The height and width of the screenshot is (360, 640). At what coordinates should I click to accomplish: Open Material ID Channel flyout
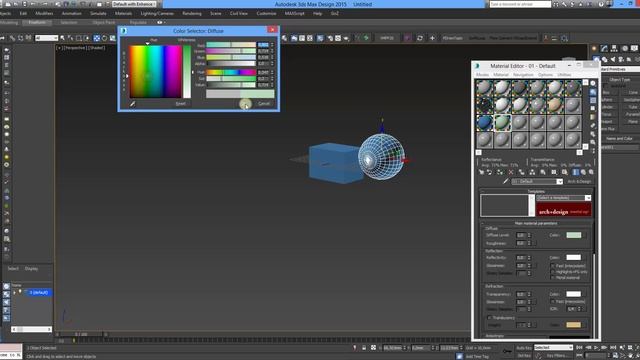coord(554,172)
